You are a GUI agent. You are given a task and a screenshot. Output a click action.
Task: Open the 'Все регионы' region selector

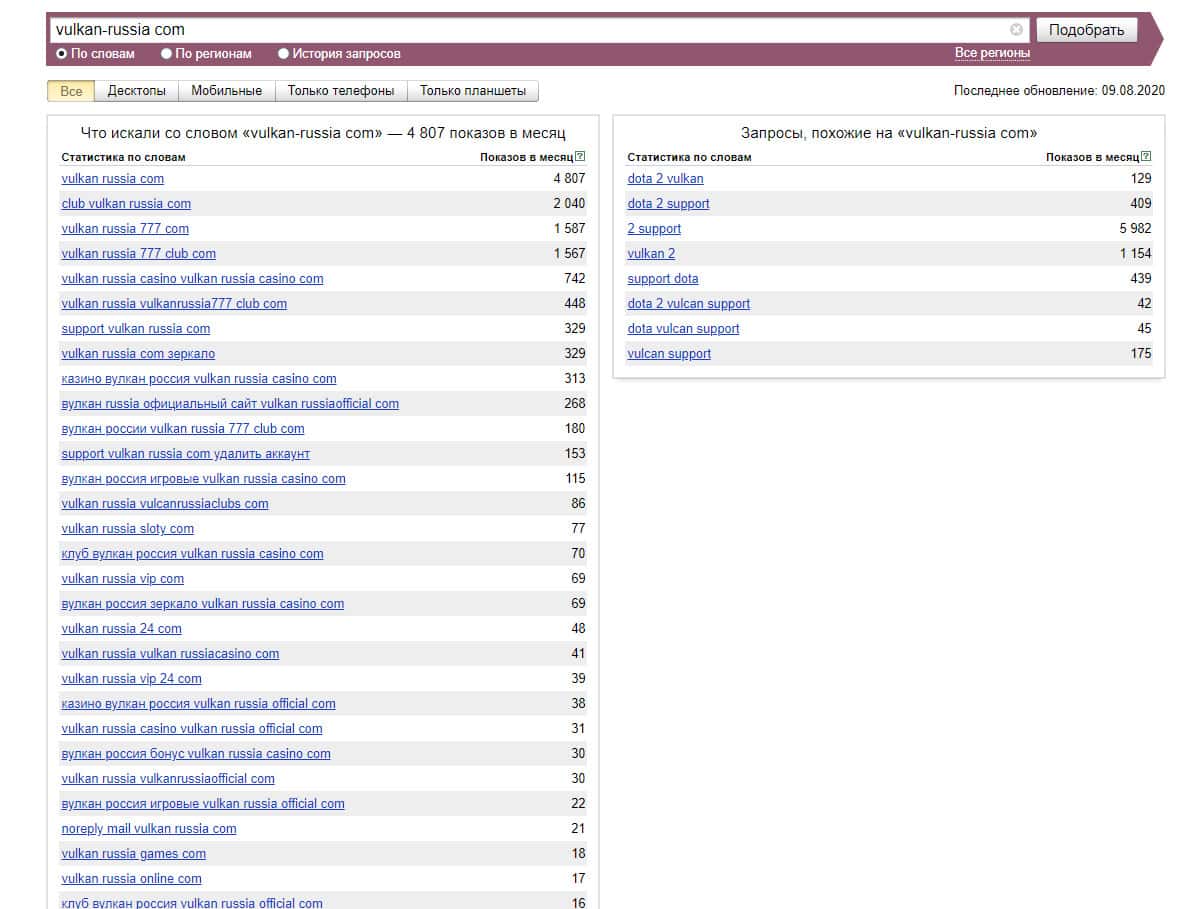(991, 53)
